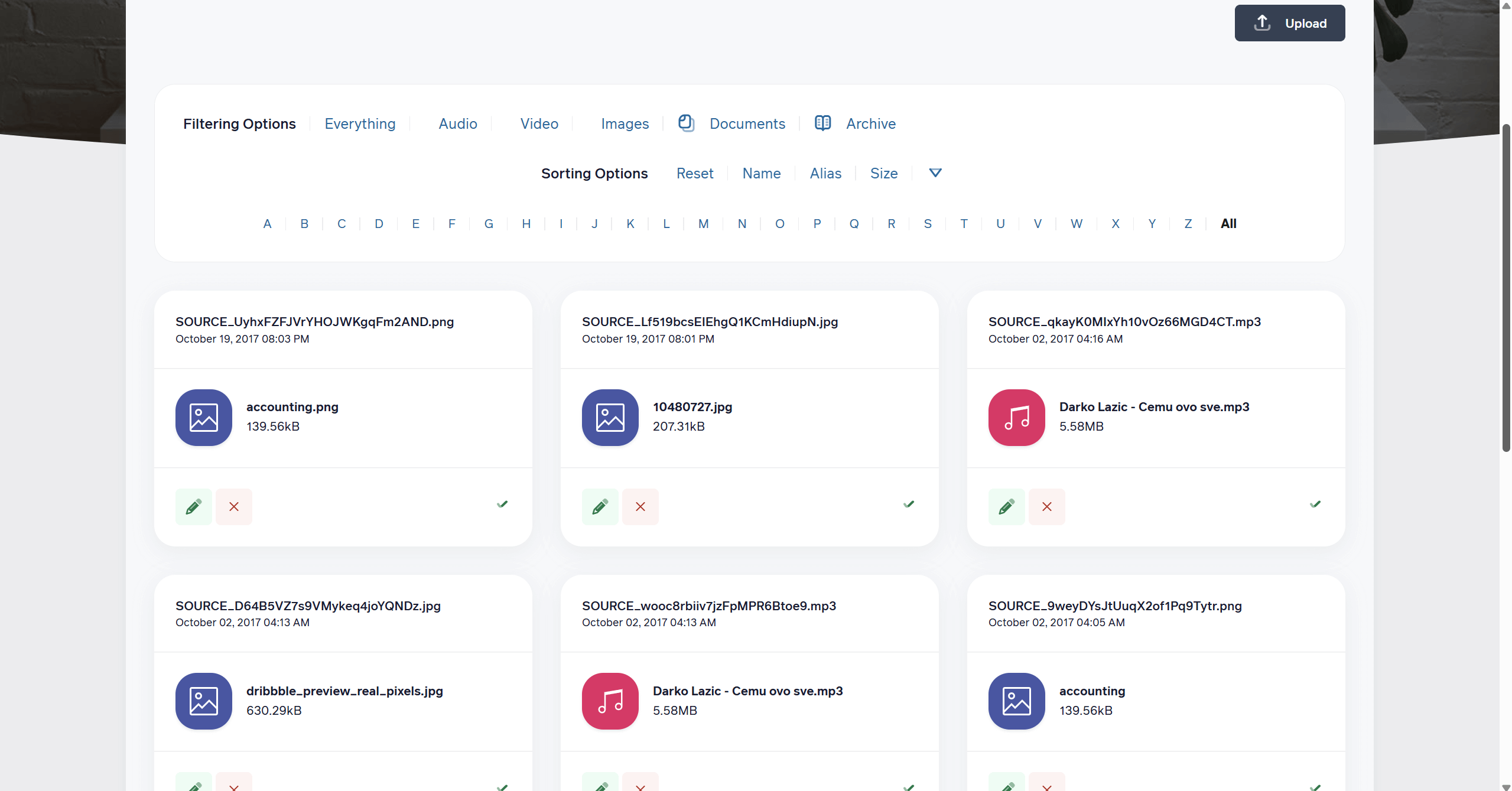Toggle checkmark on 10480727.jpg card
Screen dimensions: 1512x791
click(x=908, y=504)
